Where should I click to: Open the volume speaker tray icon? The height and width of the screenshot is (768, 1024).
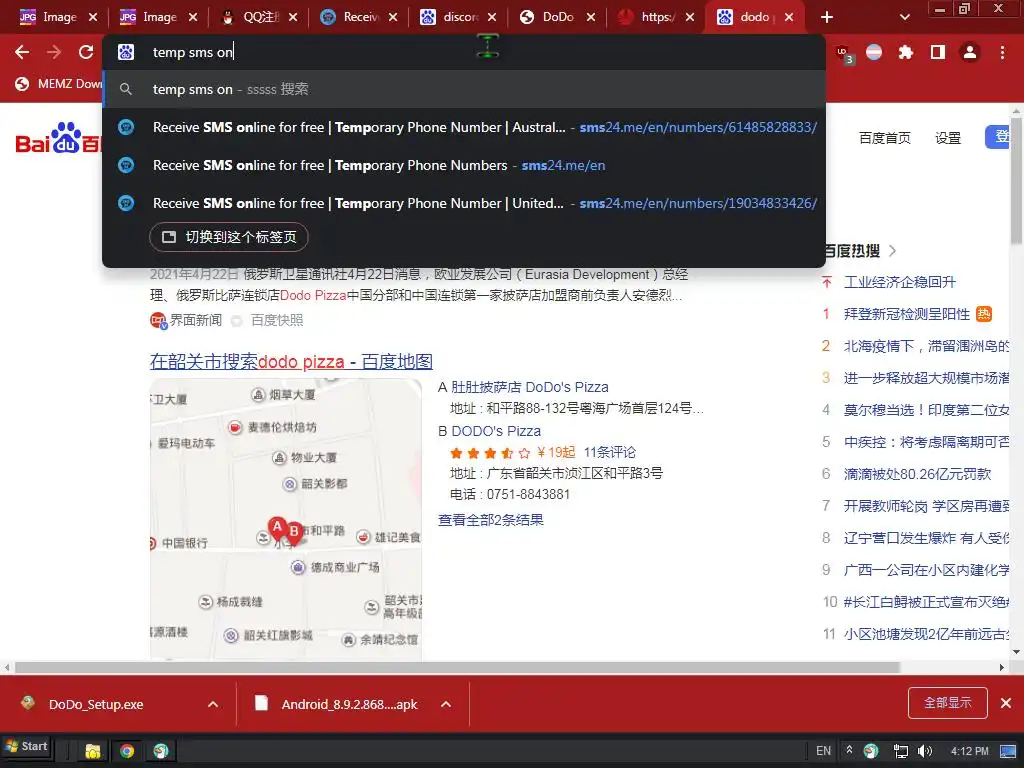tap(925, 751)
